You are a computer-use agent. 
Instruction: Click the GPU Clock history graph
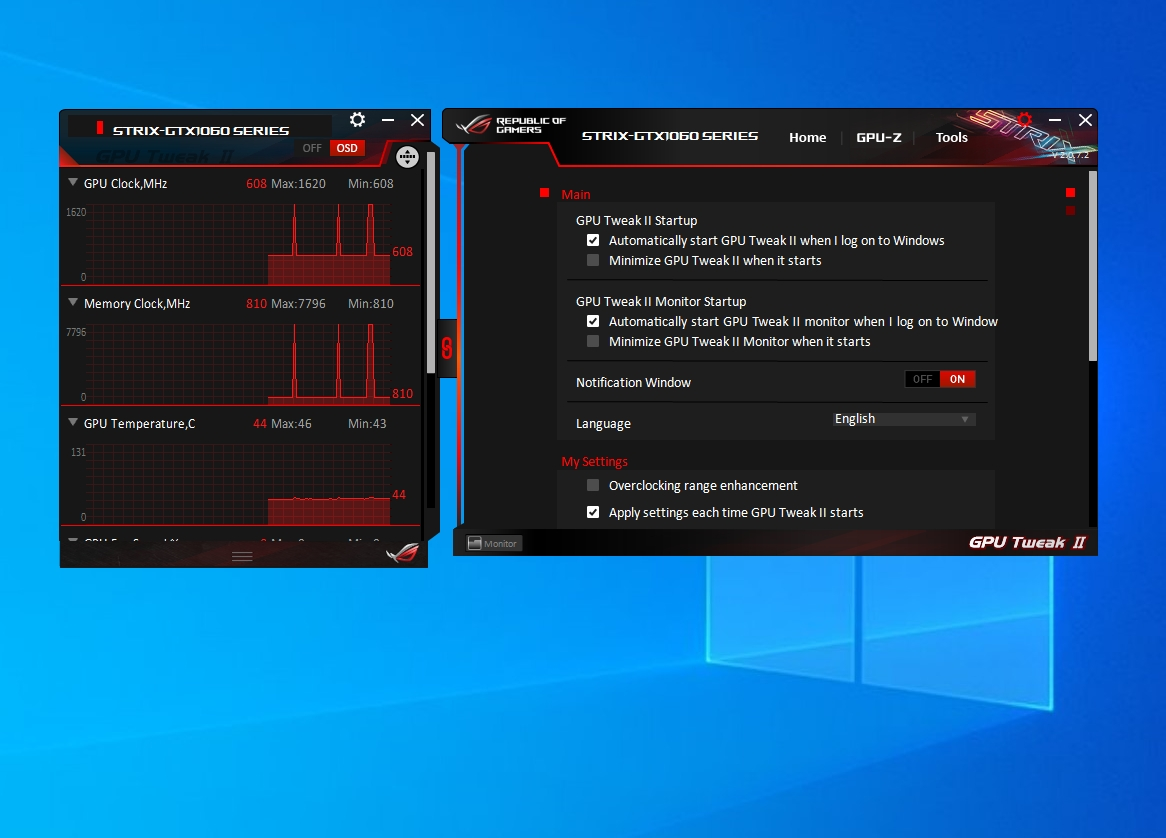[x=238, y=245]
